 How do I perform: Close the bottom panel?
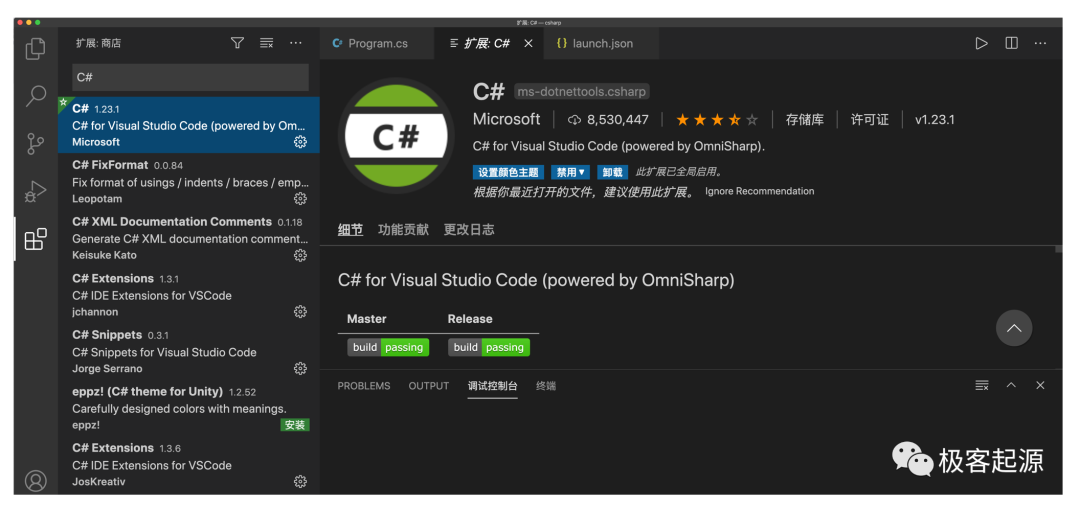pos(1040,385)
